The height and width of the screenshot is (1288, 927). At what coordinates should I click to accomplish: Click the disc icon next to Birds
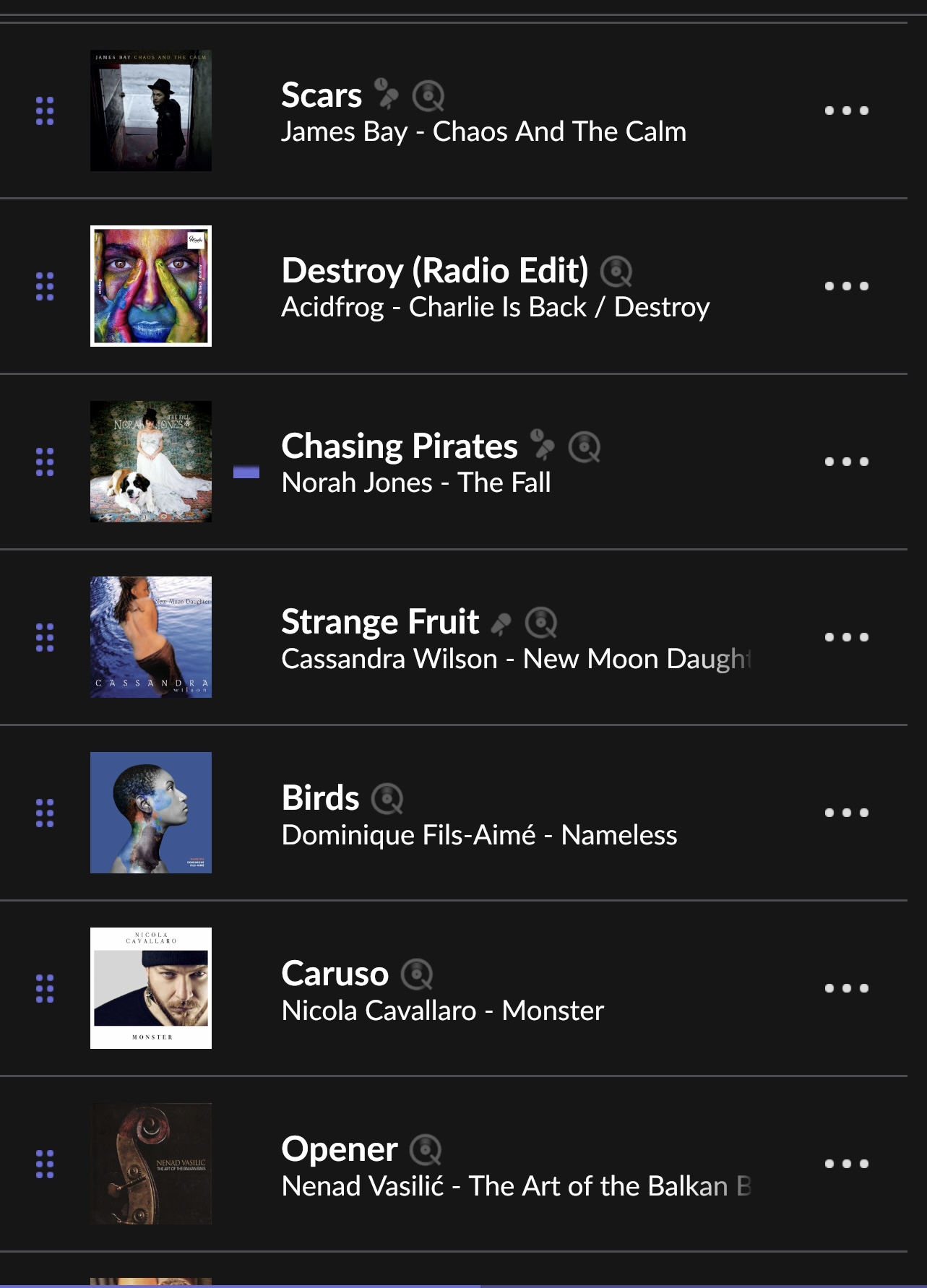pos(387,798)
